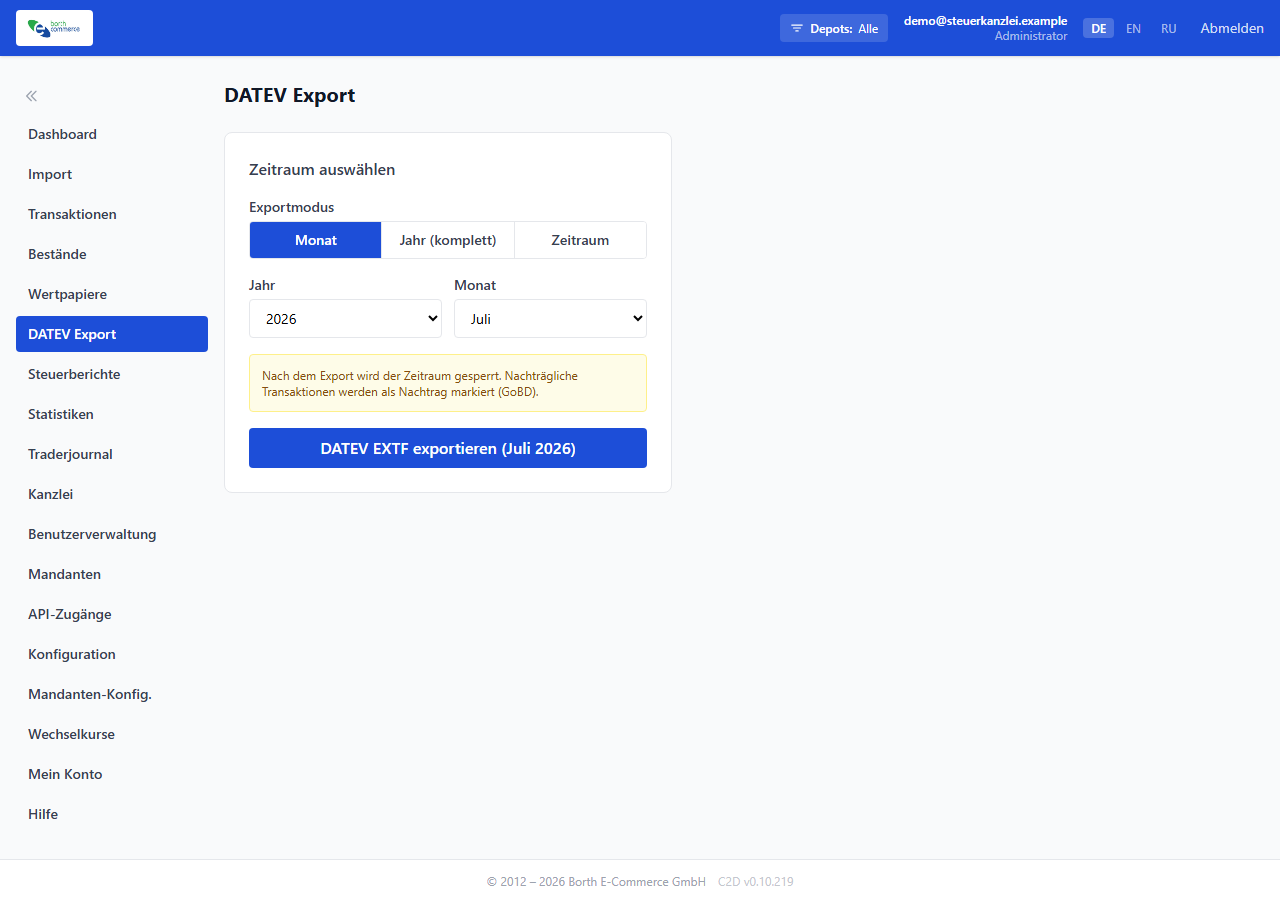Click the DATEV Export page heading

click(290, 96)
